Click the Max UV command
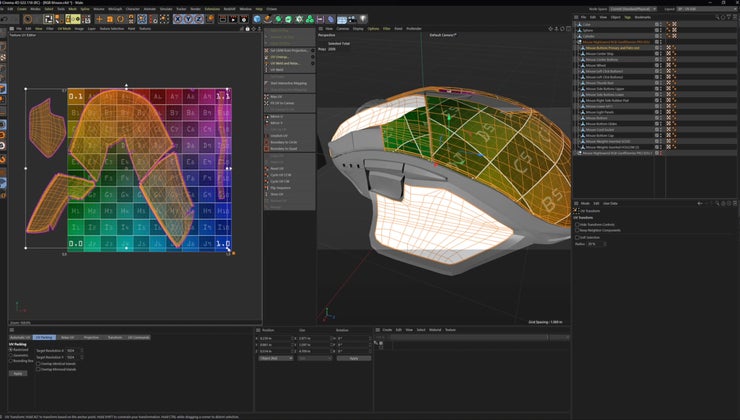 coord(277,97)
